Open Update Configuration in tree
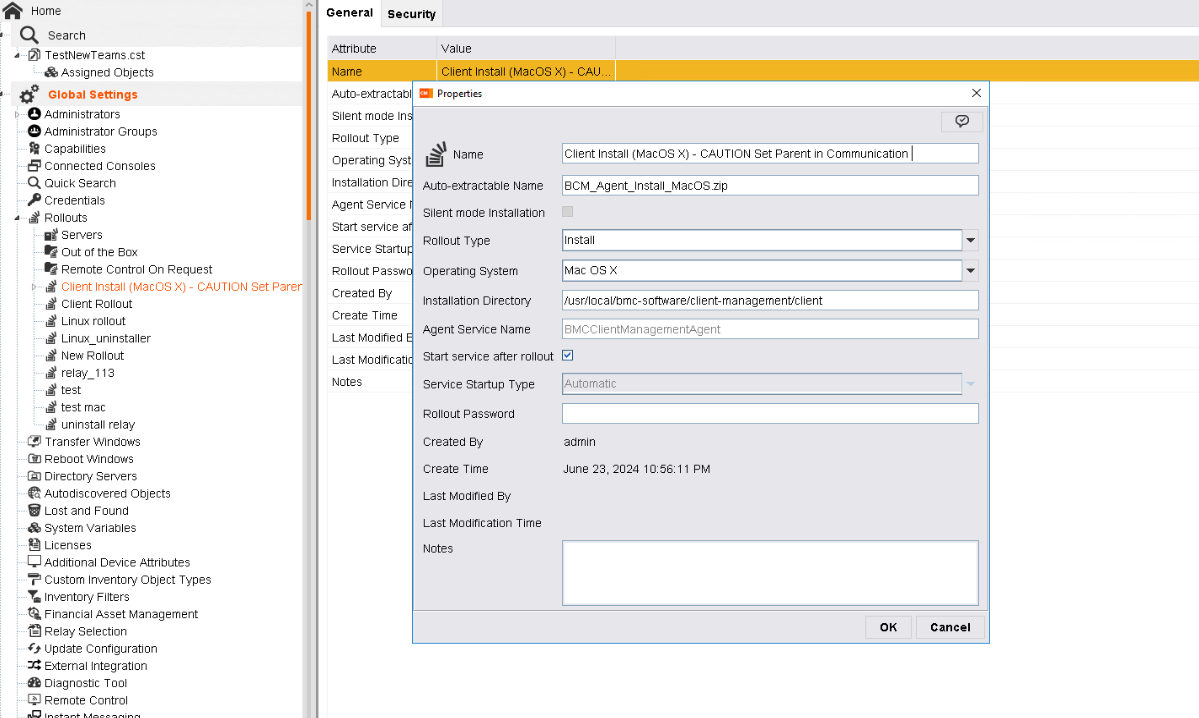 101,648
